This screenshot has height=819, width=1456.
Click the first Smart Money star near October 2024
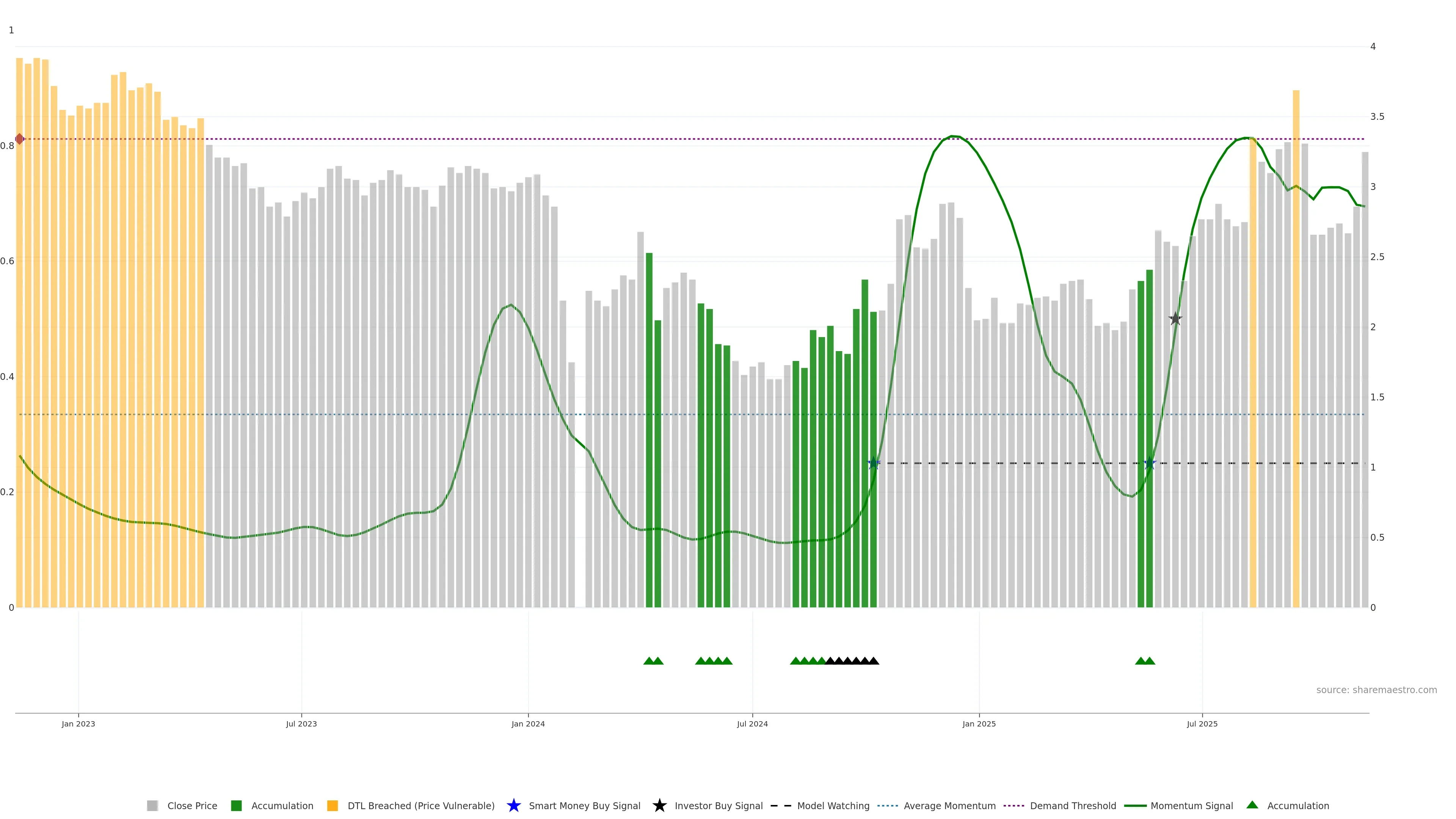[x=874, y=463]
